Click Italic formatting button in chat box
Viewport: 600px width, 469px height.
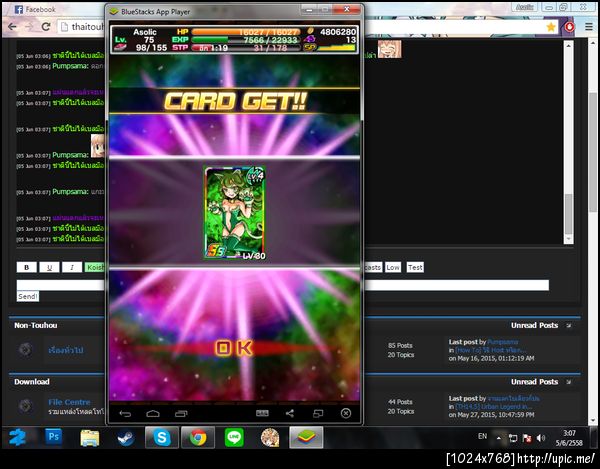coord(72,267)
